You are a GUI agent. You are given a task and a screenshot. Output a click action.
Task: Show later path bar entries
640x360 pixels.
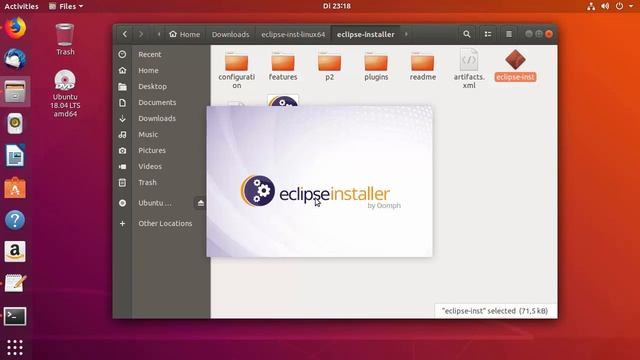406,34
